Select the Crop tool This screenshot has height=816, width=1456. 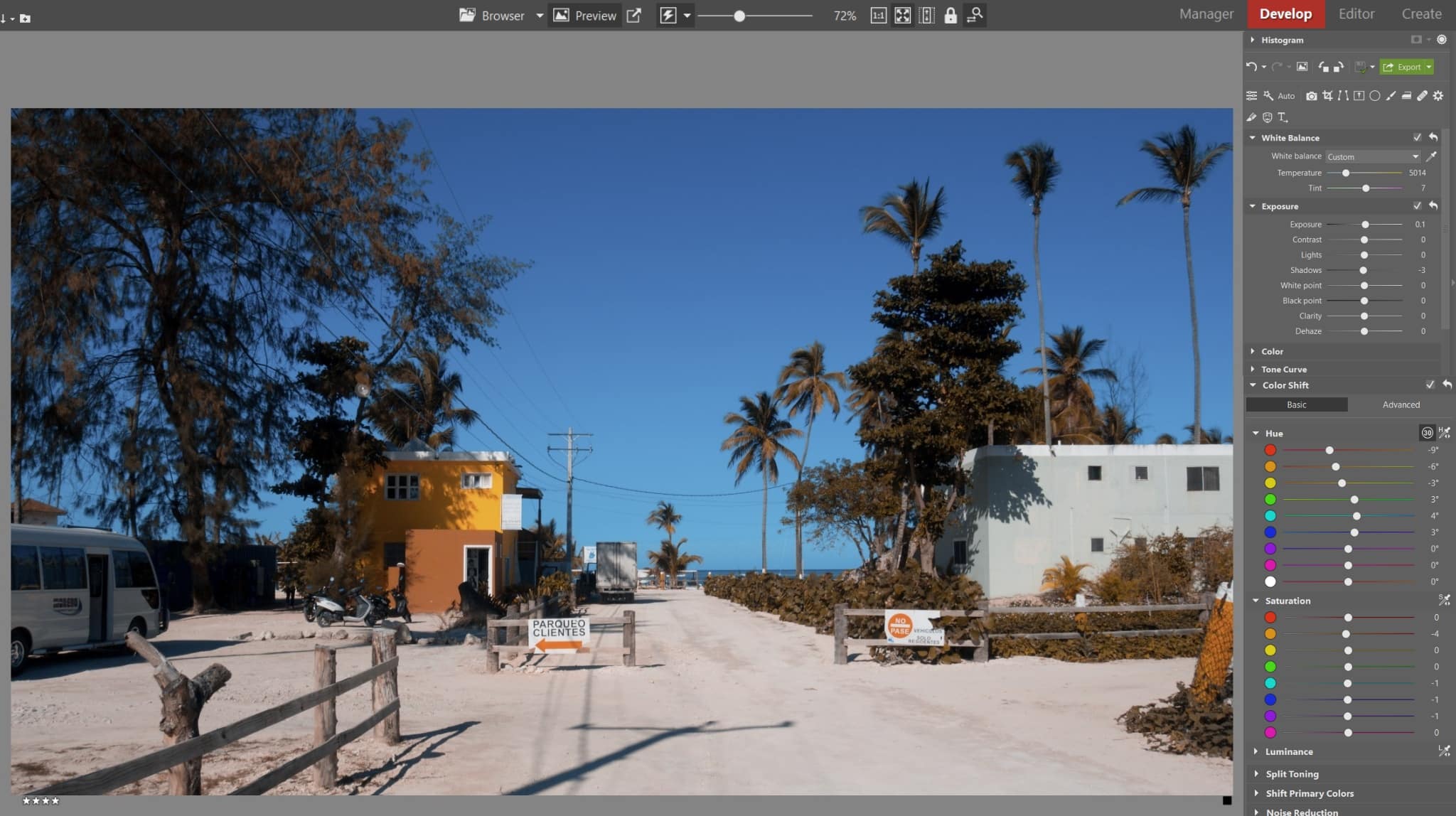tap(1328, 96)
